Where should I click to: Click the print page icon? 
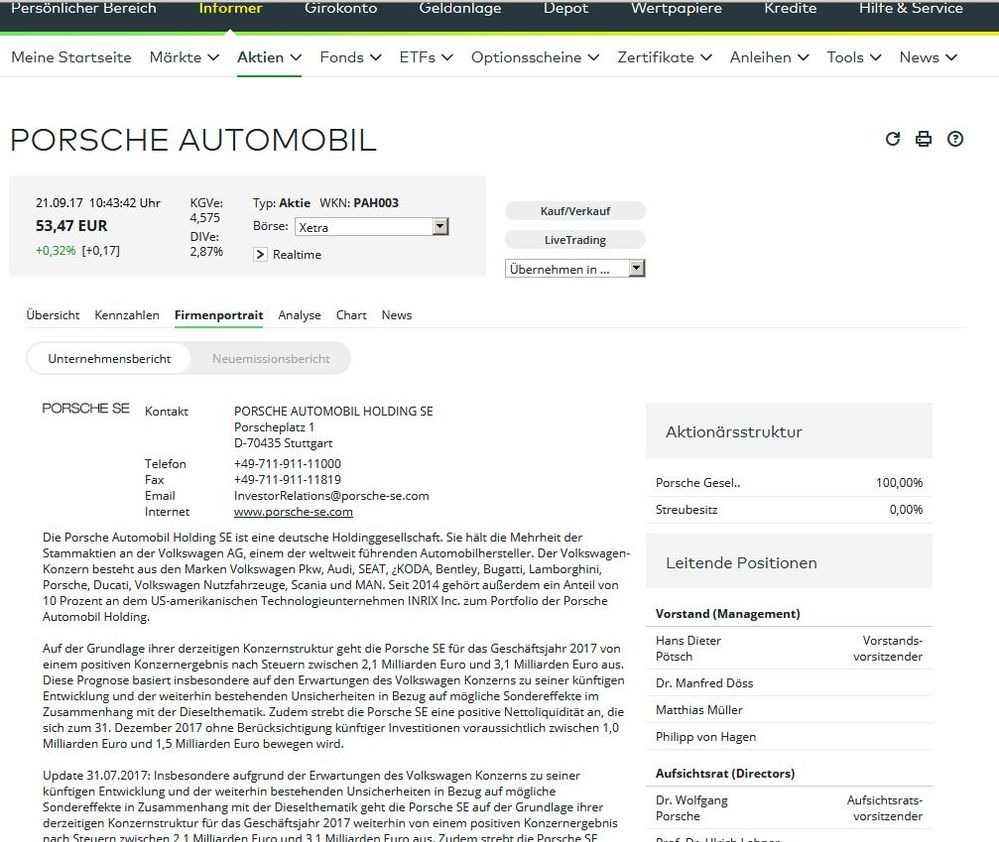[923, 139]
